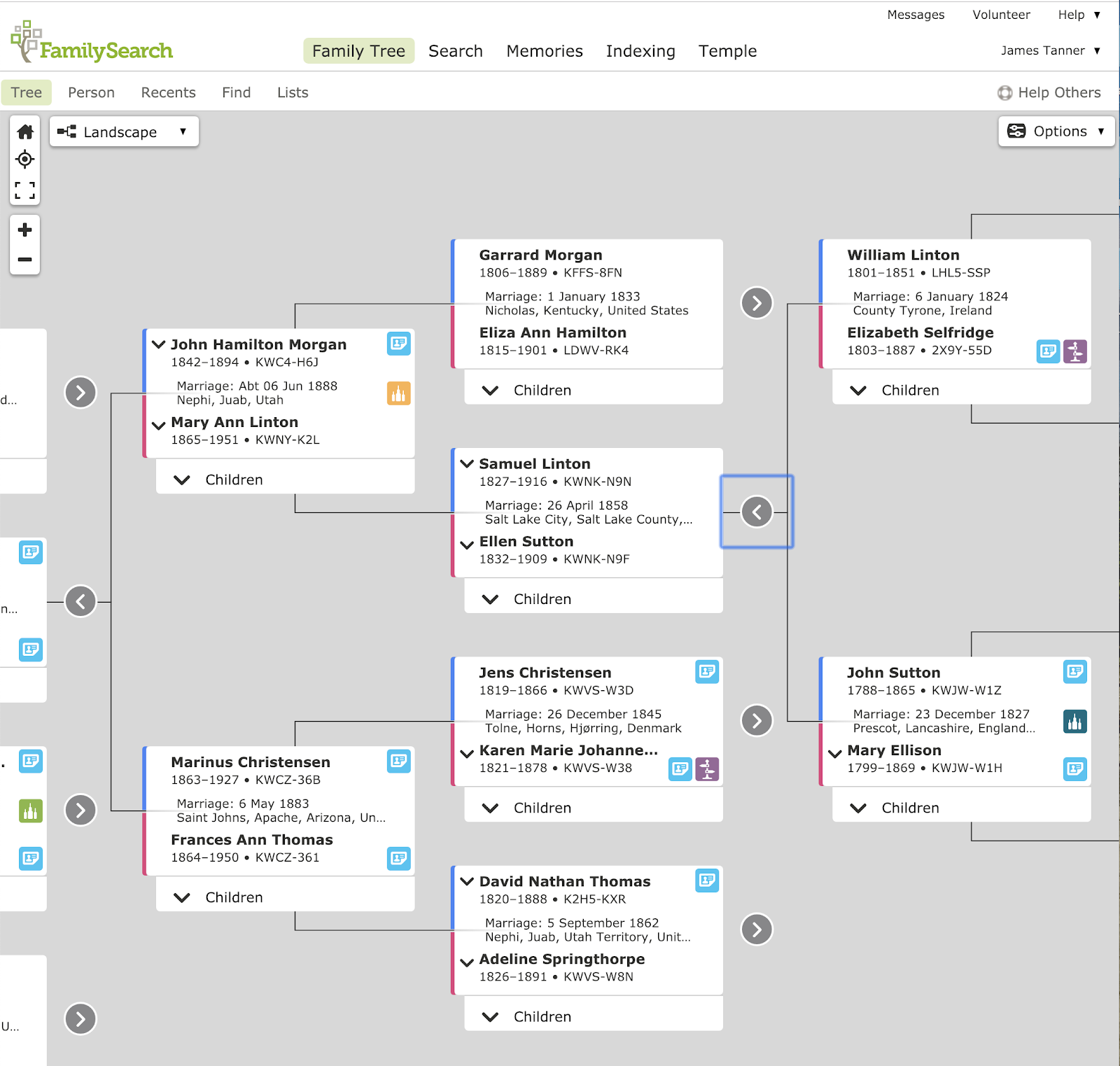This screenshot has height=1066, width=1120.
Task: Click record hint icon beside Jens Christensen
Action: [707, 671]
